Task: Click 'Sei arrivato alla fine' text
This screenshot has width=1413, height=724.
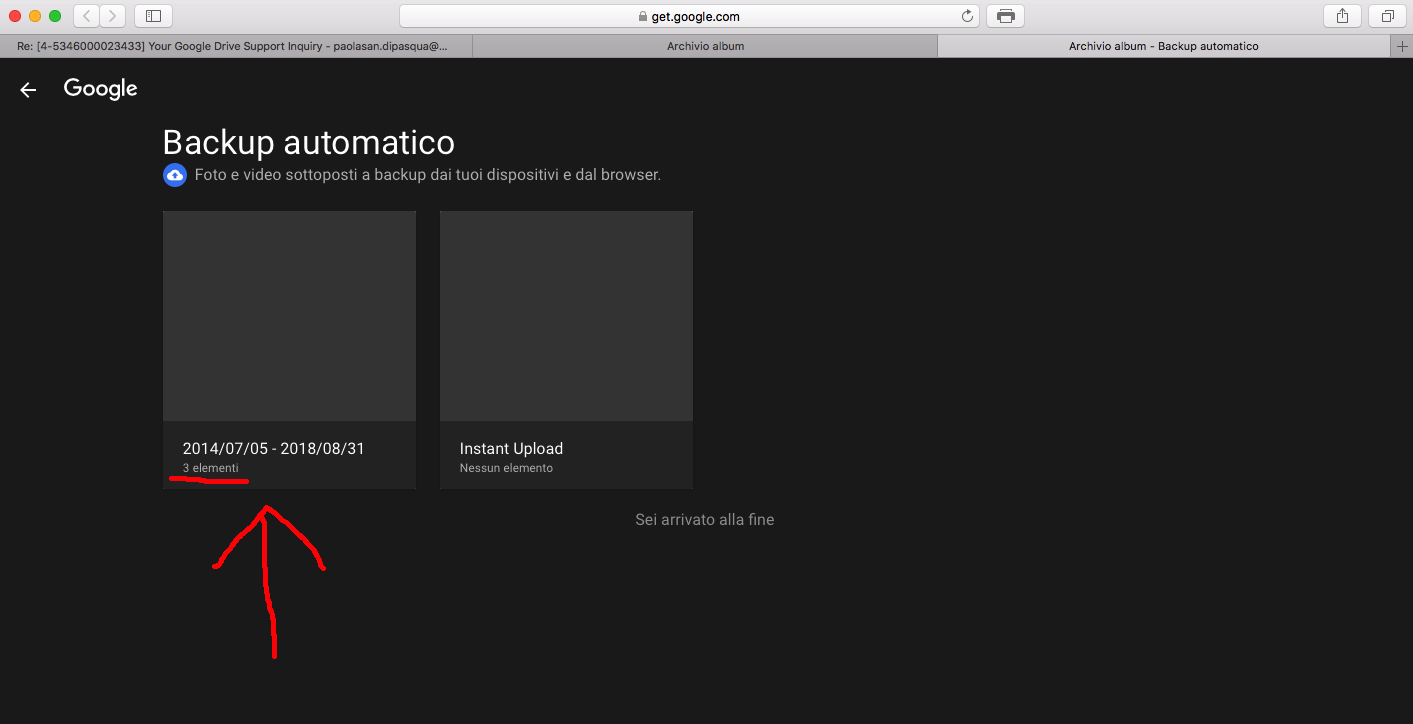Action: [x=705, y=520]
